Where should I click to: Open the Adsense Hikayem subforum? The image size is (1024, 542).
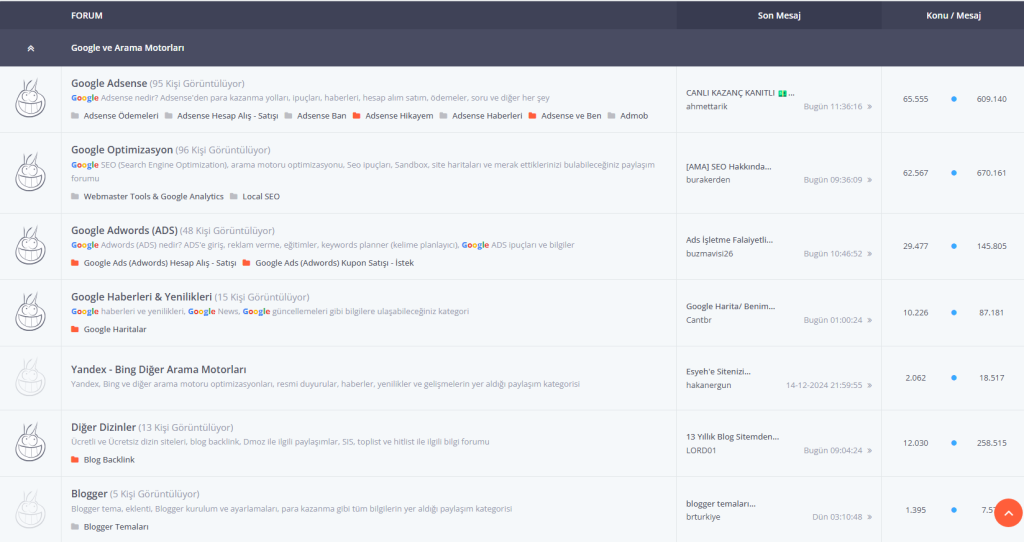[399, 116]
